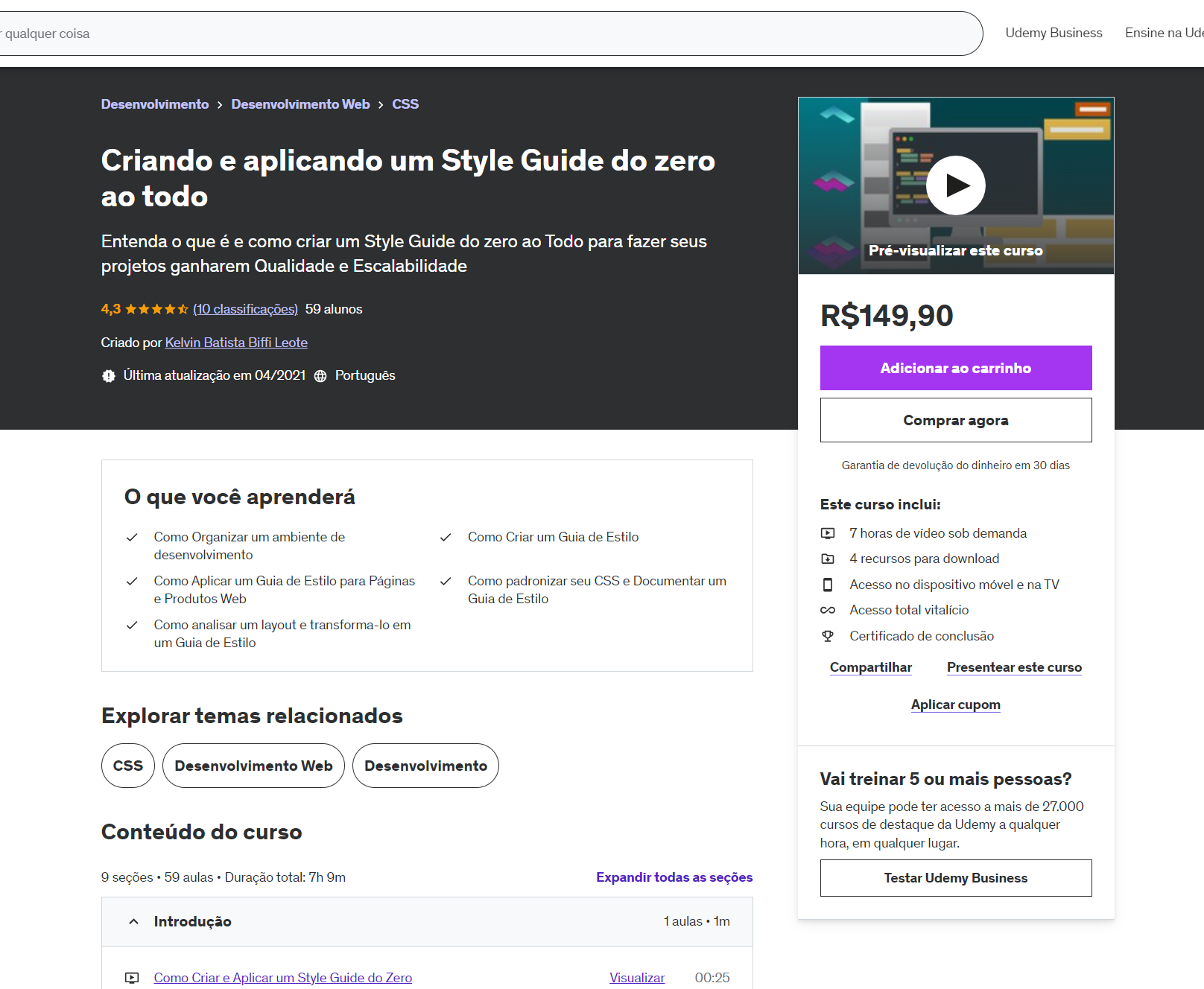The width and height of the screenshot is (1204, 989).
Task: Click 'Acesso no dispositivo móvel e na TV'
Action: pos(954,585)
